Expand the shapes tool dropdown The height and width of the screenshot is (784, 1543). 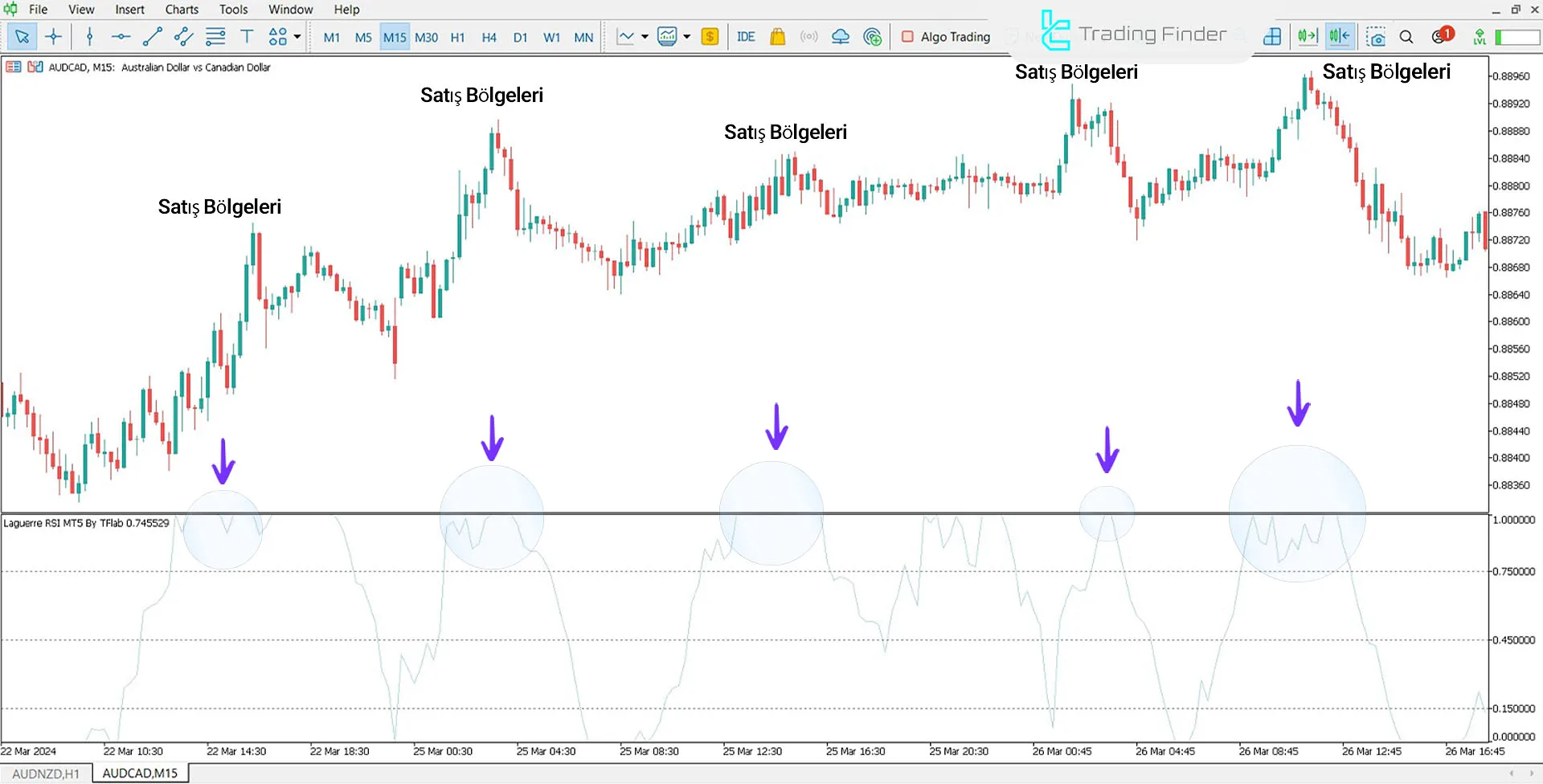click(x=296, y=36)
